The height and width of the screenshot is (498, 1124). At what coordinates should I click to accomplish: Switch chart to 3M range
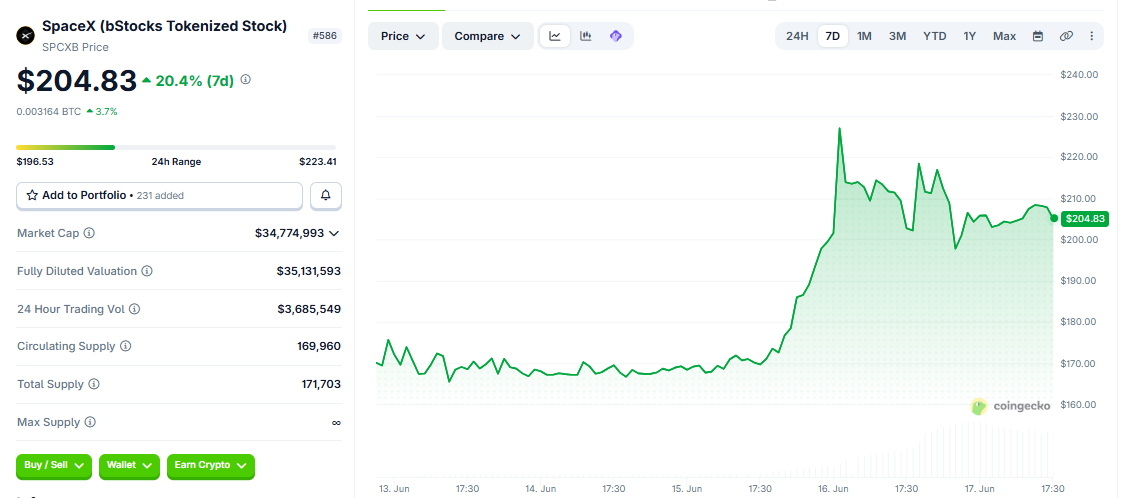pyautogui.click(x=897, y=36)
